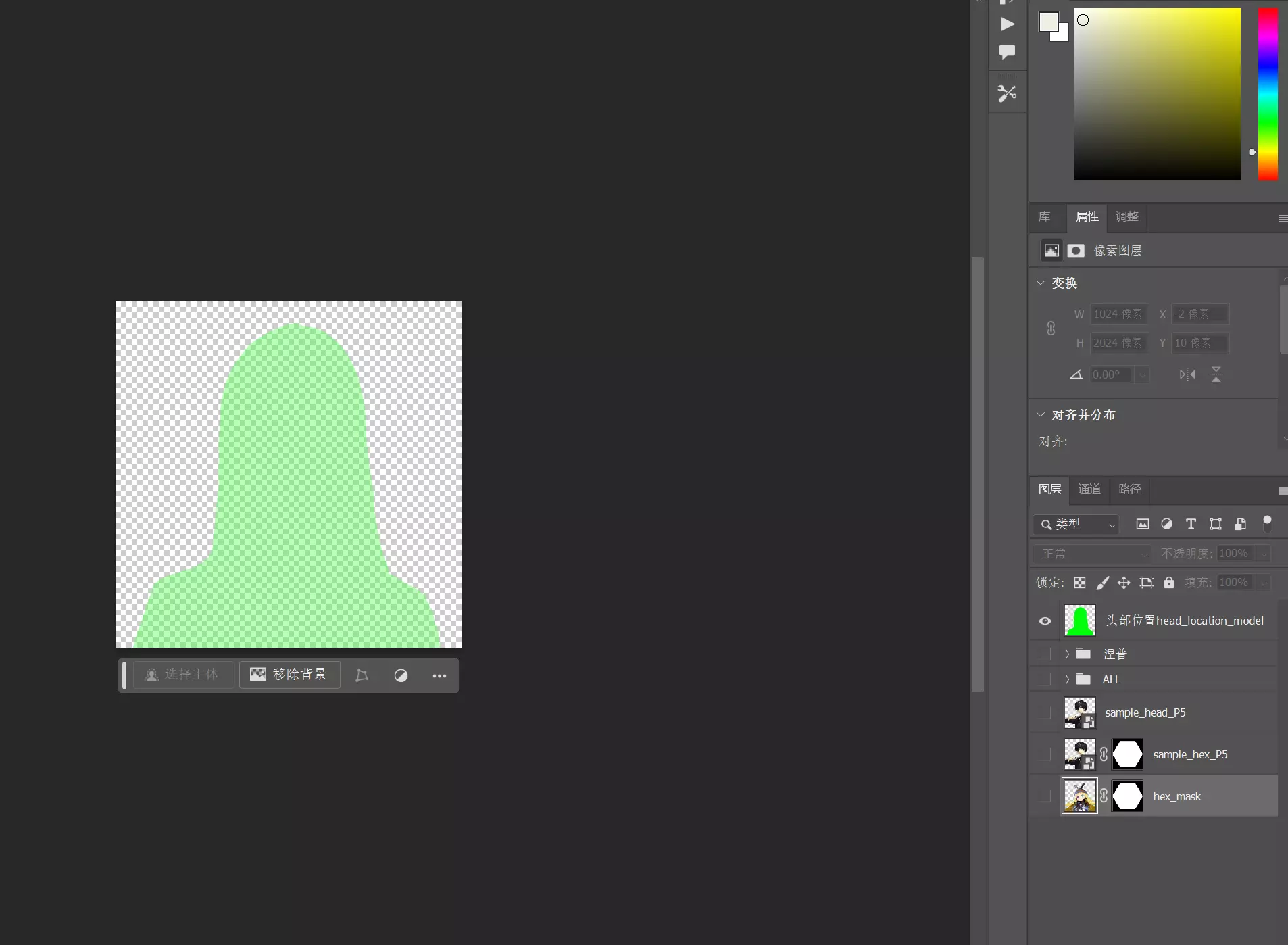Click the rainbow hue slider strip
Image resolution: width=1288 pixels, height=945 pixels.
pyautogui.click(x=1268, y=95)
